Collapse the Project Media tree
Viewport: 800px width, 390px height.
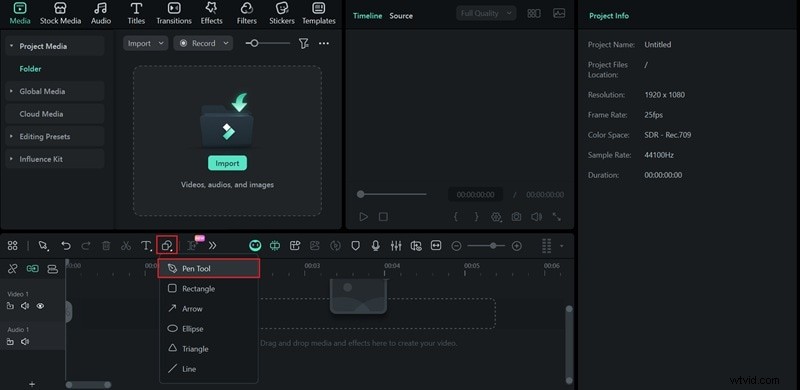click(x=12, y=46)
